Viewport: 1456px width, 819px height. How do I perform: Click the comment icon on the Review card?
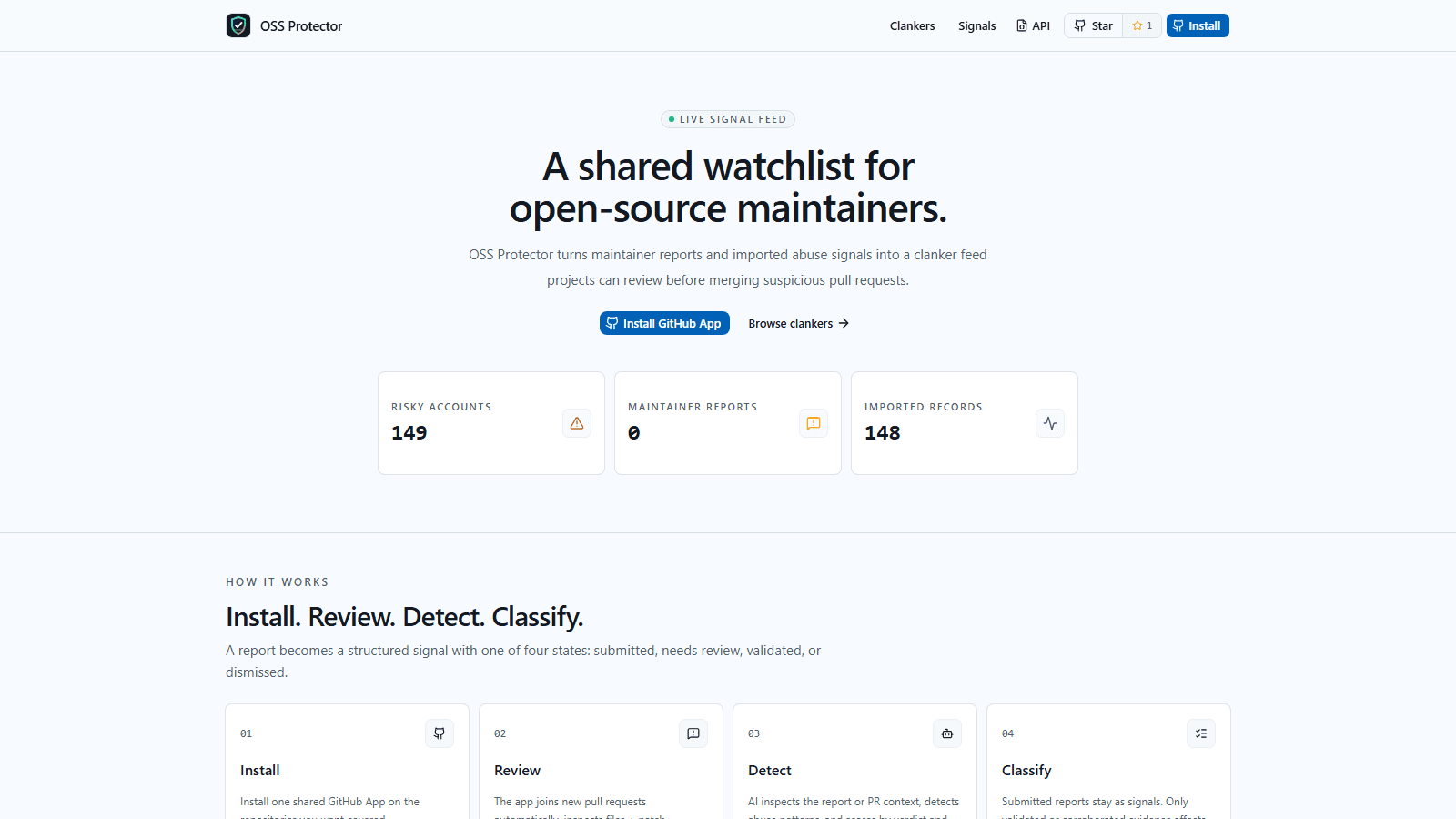(x=693, y=733)
